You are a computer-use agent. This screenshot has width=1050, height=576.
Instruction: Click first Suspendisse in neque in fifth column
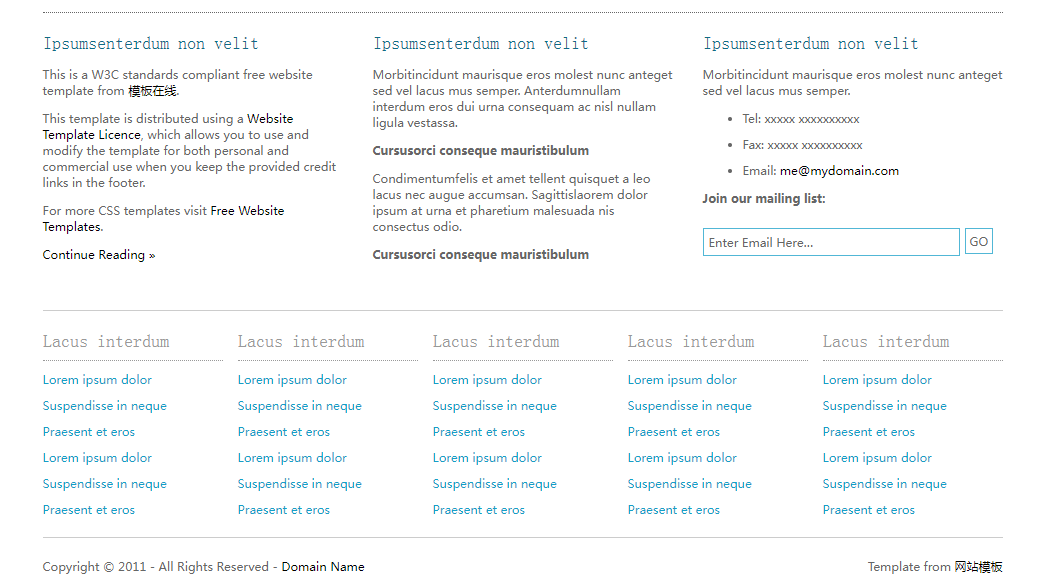[884, 406]
